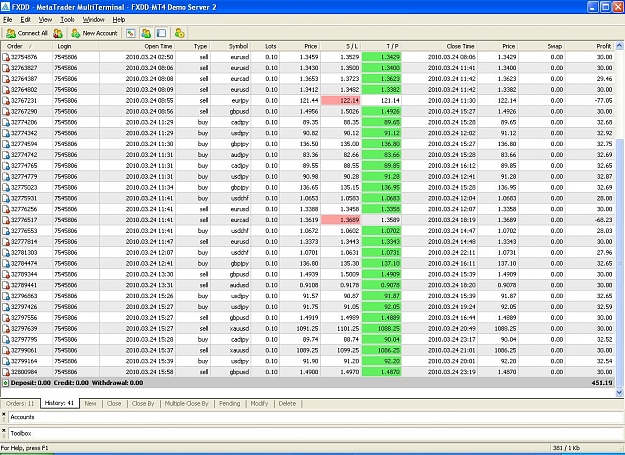Toggle the Accounts window toolbar icon
This screenshot has height=455, width=625.
(146, 33)
